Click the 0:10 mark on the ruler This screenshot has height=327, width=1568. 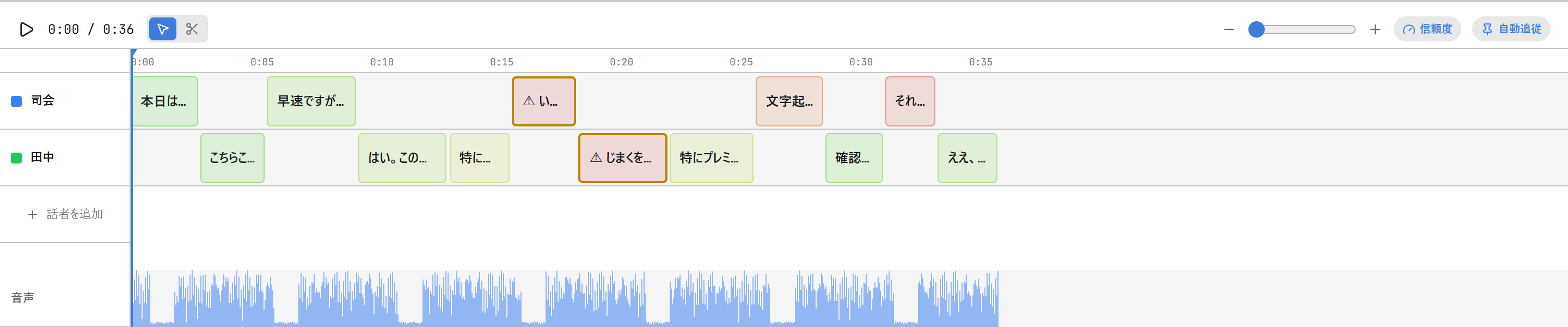coord(382,62)
